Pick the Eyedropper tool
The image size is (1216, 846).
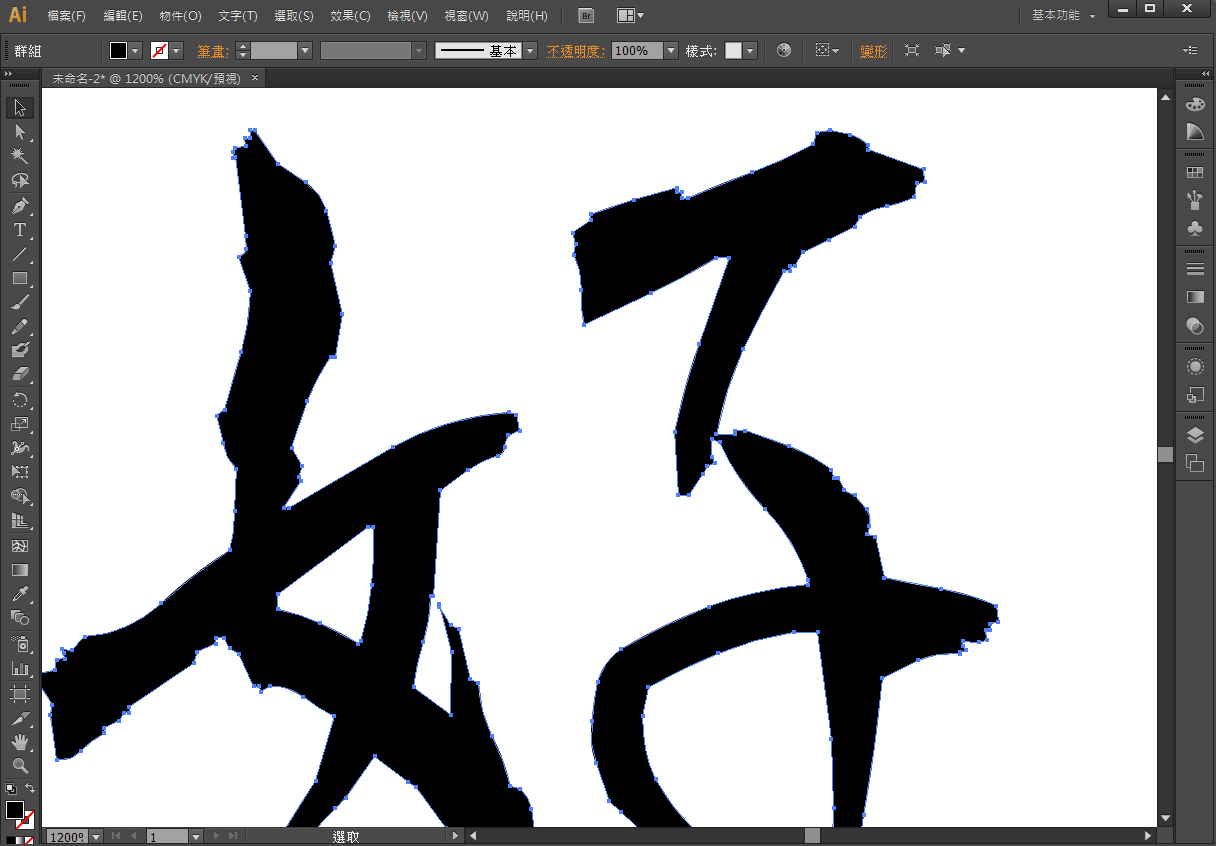(20, 595)
